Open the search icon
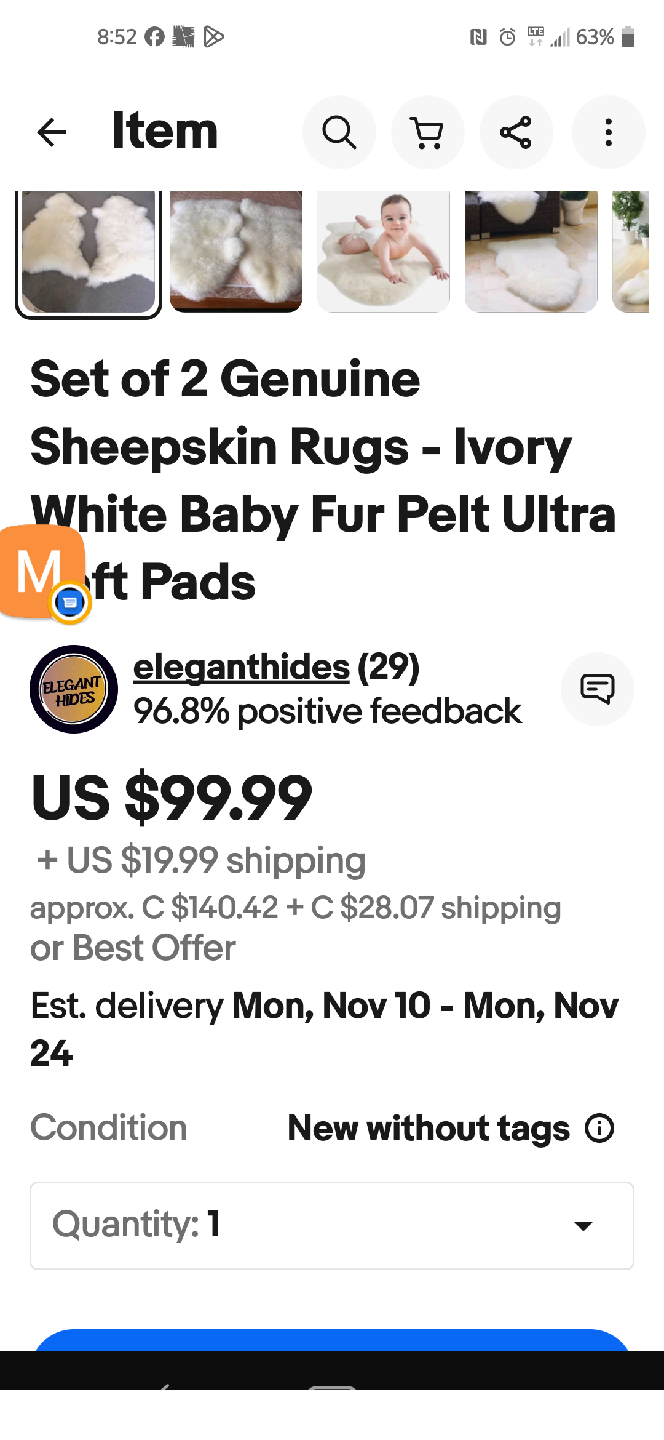The width and height of the screenshot is (664, 1440). (339, 132)
